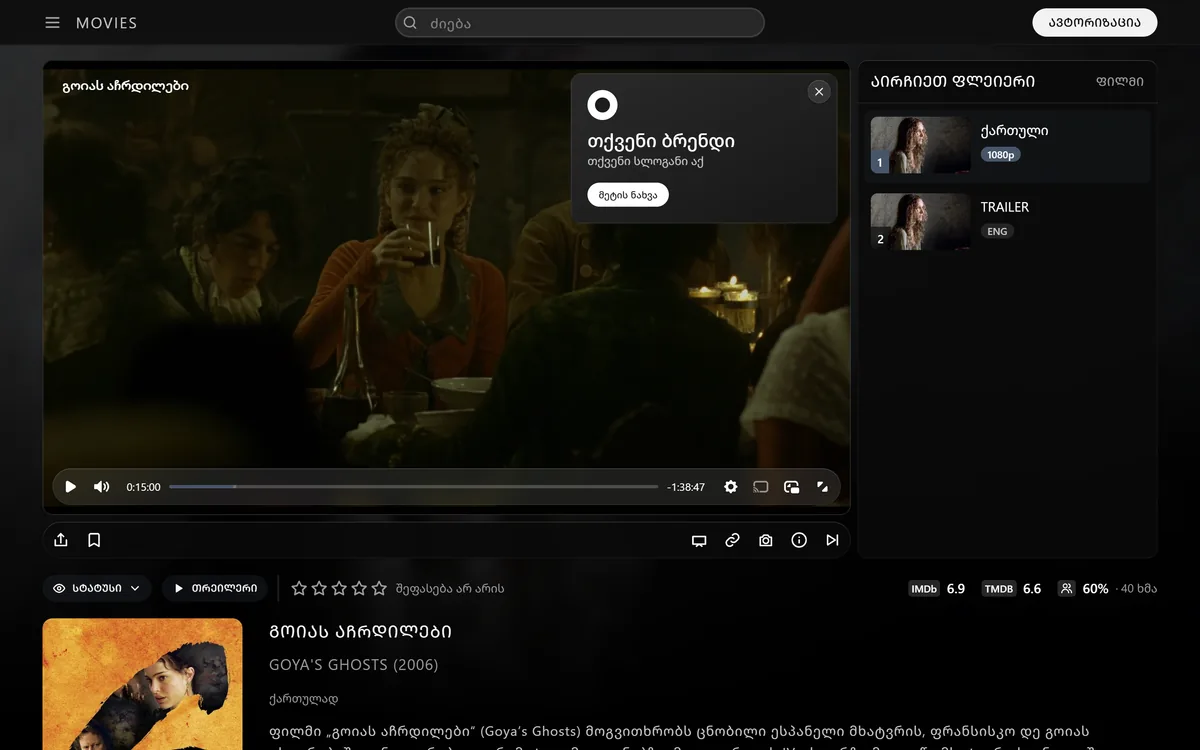Skip to next with the next-track icon

[x=832, y=540]
